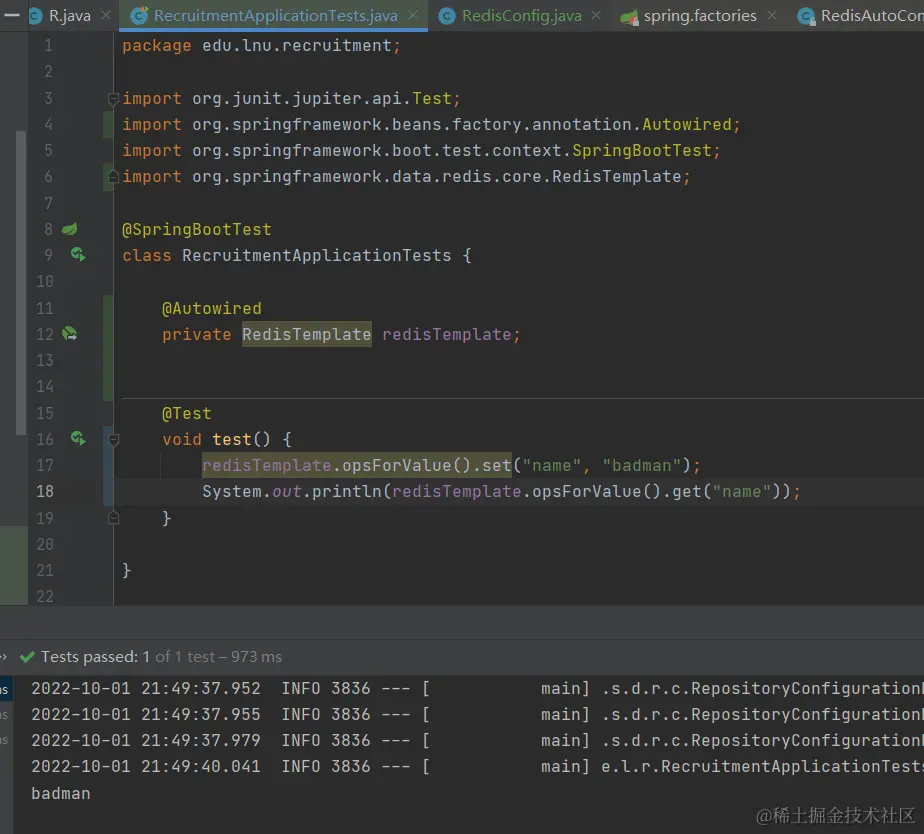Select the RecruitmentApplicationTests.java tab
Image resolution: width=924 pixels, height=834 pixels.
275,16
